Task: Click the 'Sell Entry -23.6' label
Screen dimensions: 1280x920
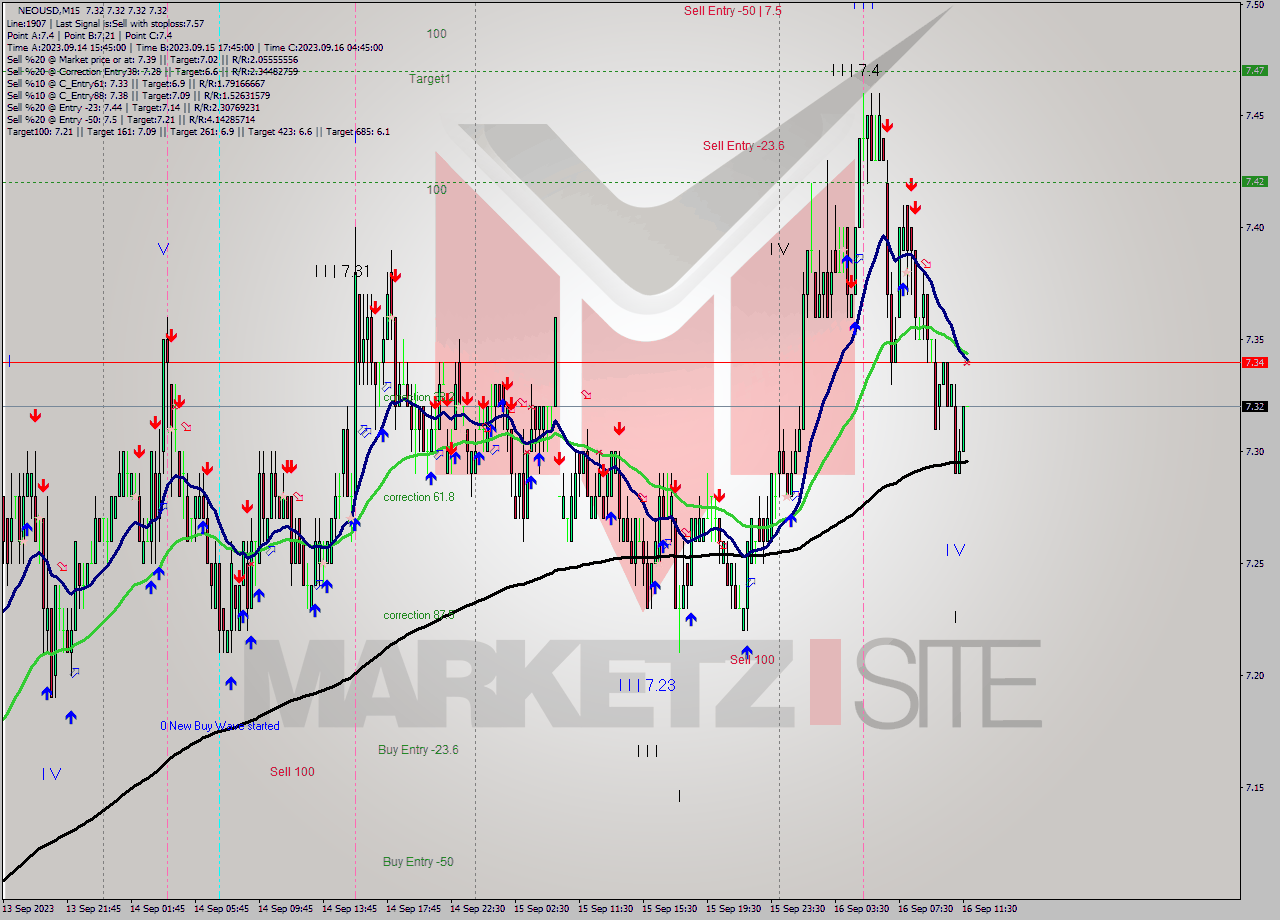Action: [x=743, y=146]
